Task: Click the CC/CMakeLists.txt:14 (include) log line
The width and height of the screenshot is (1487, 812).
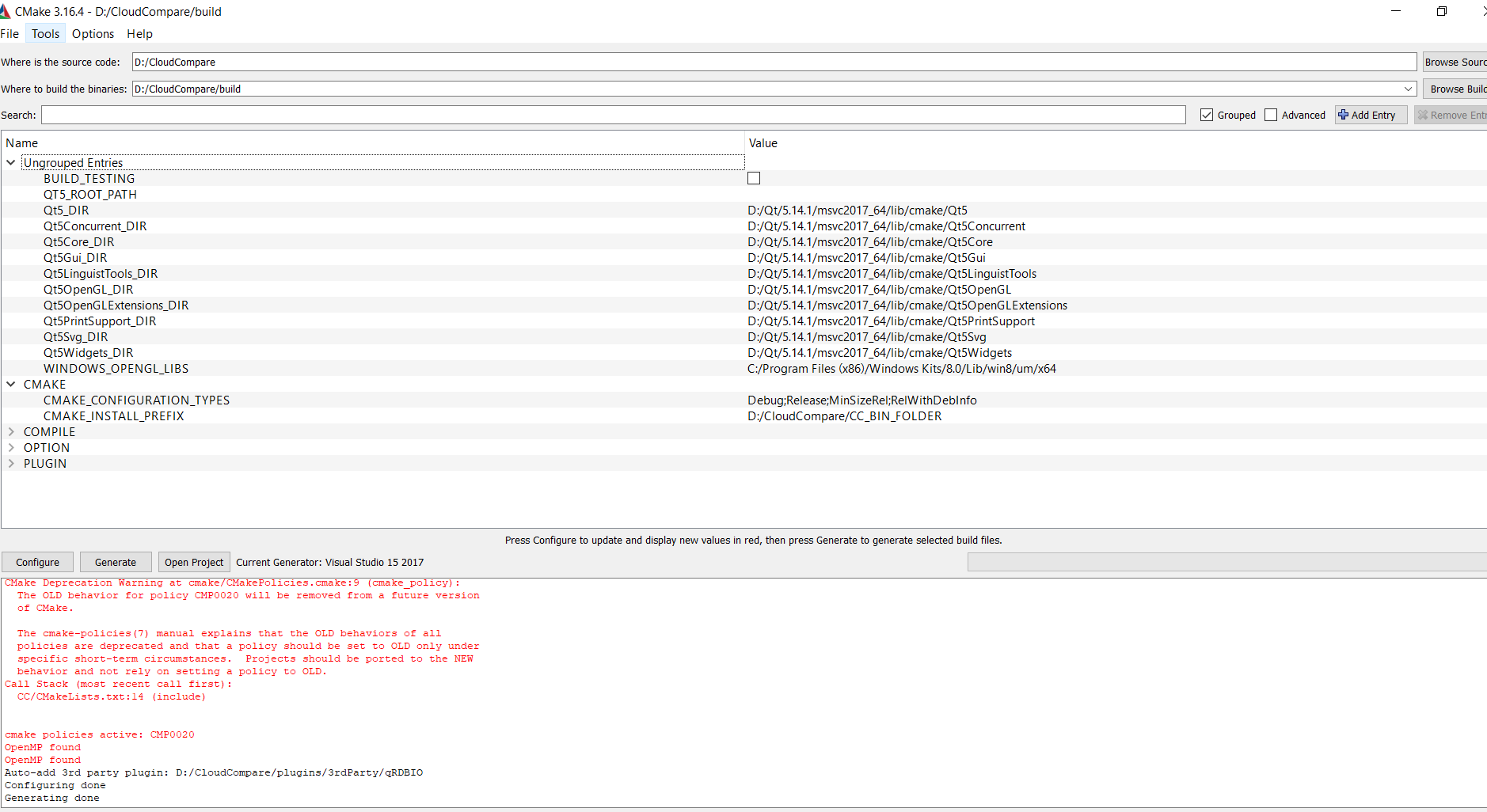Action: tap(112, 696)
